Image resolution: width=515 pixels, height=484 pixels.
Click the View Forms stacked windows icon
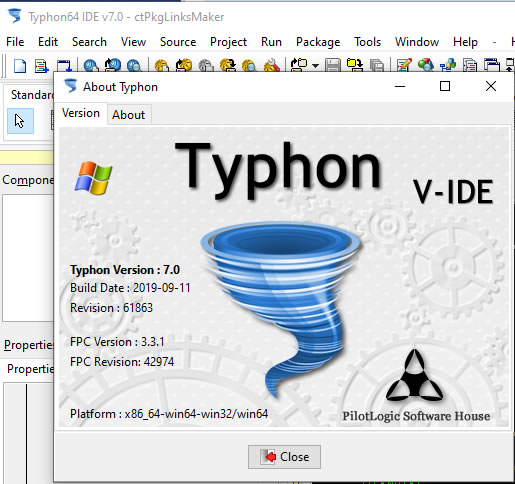pos(492,65)
